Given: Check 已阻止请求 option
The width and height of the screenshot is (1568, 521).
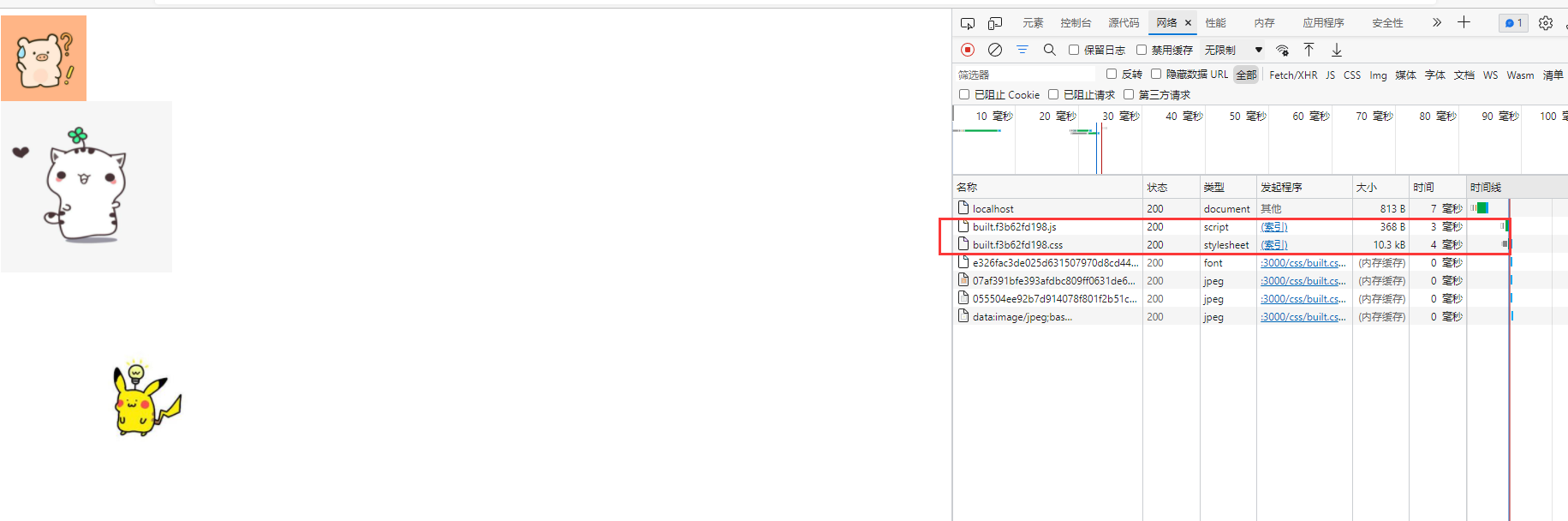Looking at the screenshot, I should [x=1053, y=94].
